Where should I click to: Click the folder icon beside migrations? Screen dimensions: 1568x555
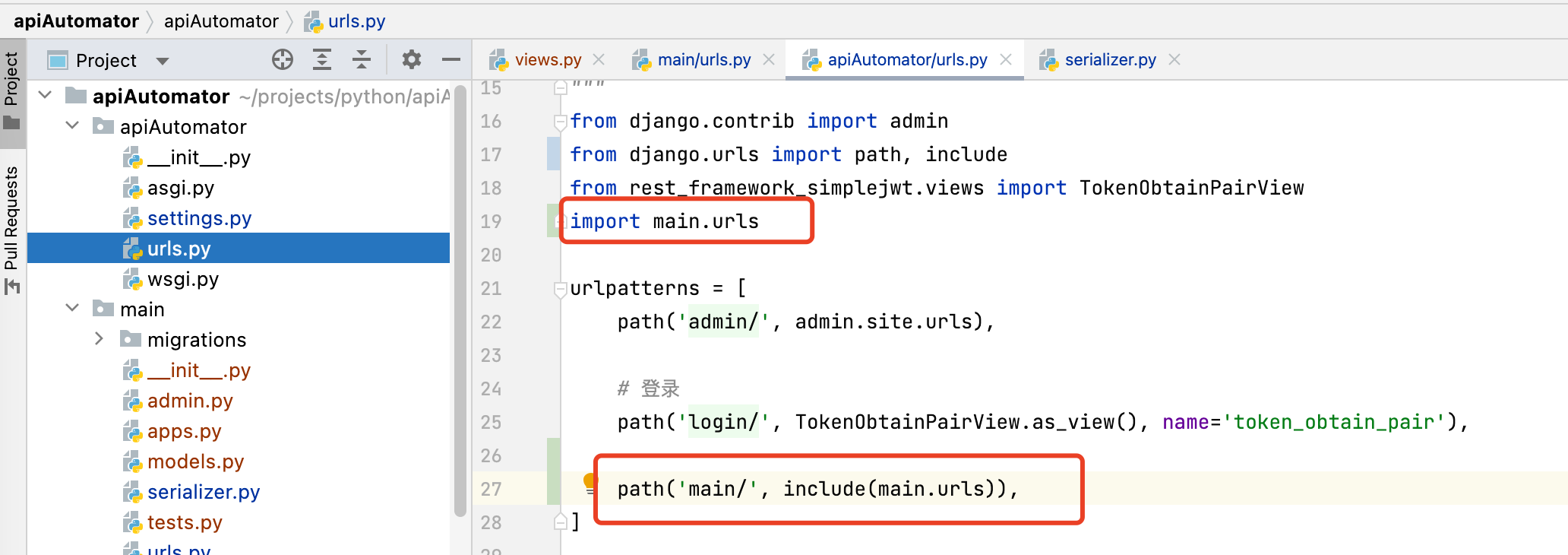(x=131, y=338)
